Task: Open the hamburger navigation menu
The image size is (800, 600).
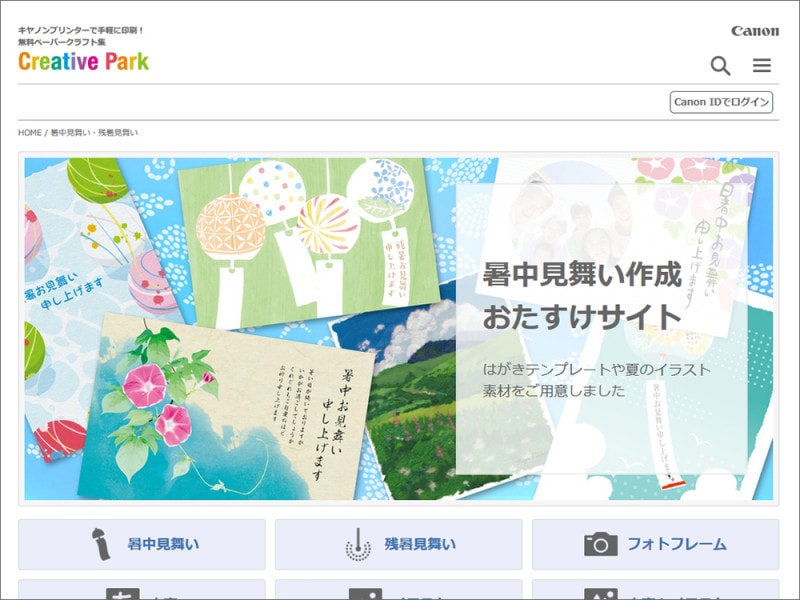Action: point(762,66)
